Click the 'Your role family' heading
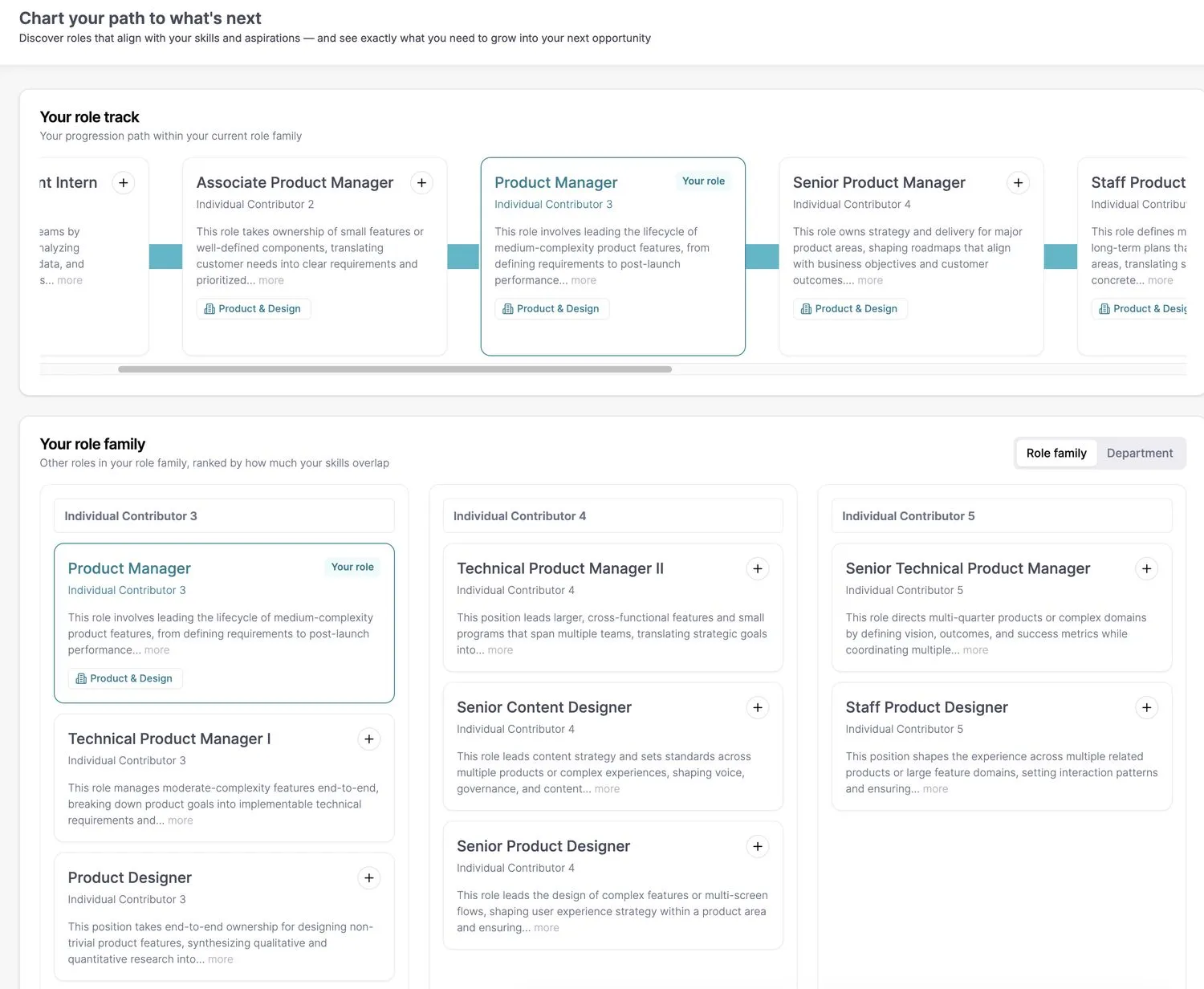The width and height of the screenshot is (1204, 989). (x=92, y=445)
